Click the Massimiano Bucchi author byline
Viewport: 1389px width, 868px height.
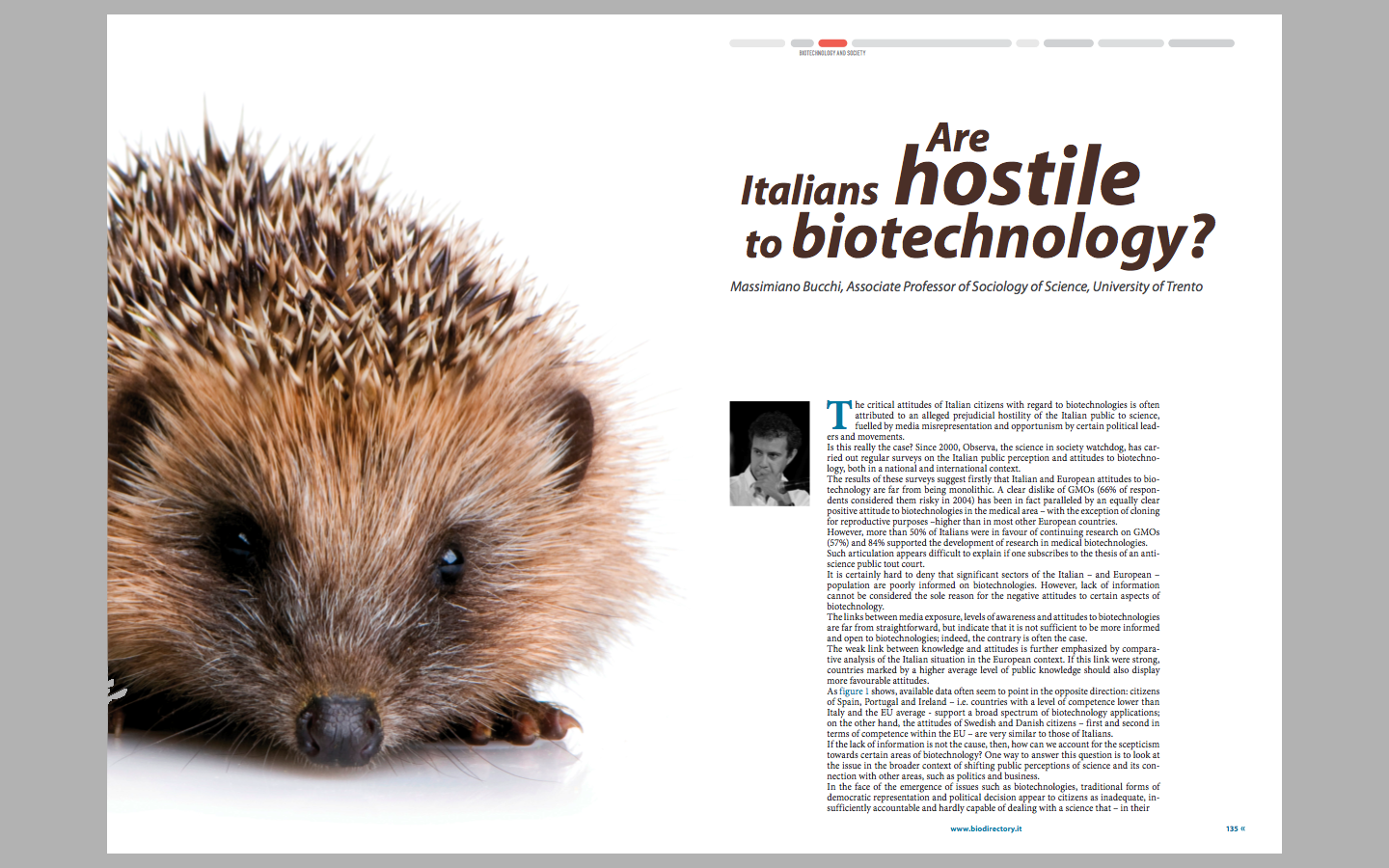pos(966,286)
